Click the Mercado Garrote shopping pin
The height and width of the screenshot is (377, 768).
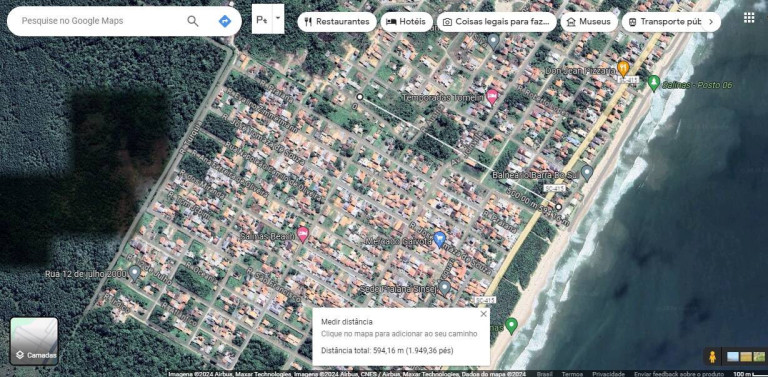[439, 238]
